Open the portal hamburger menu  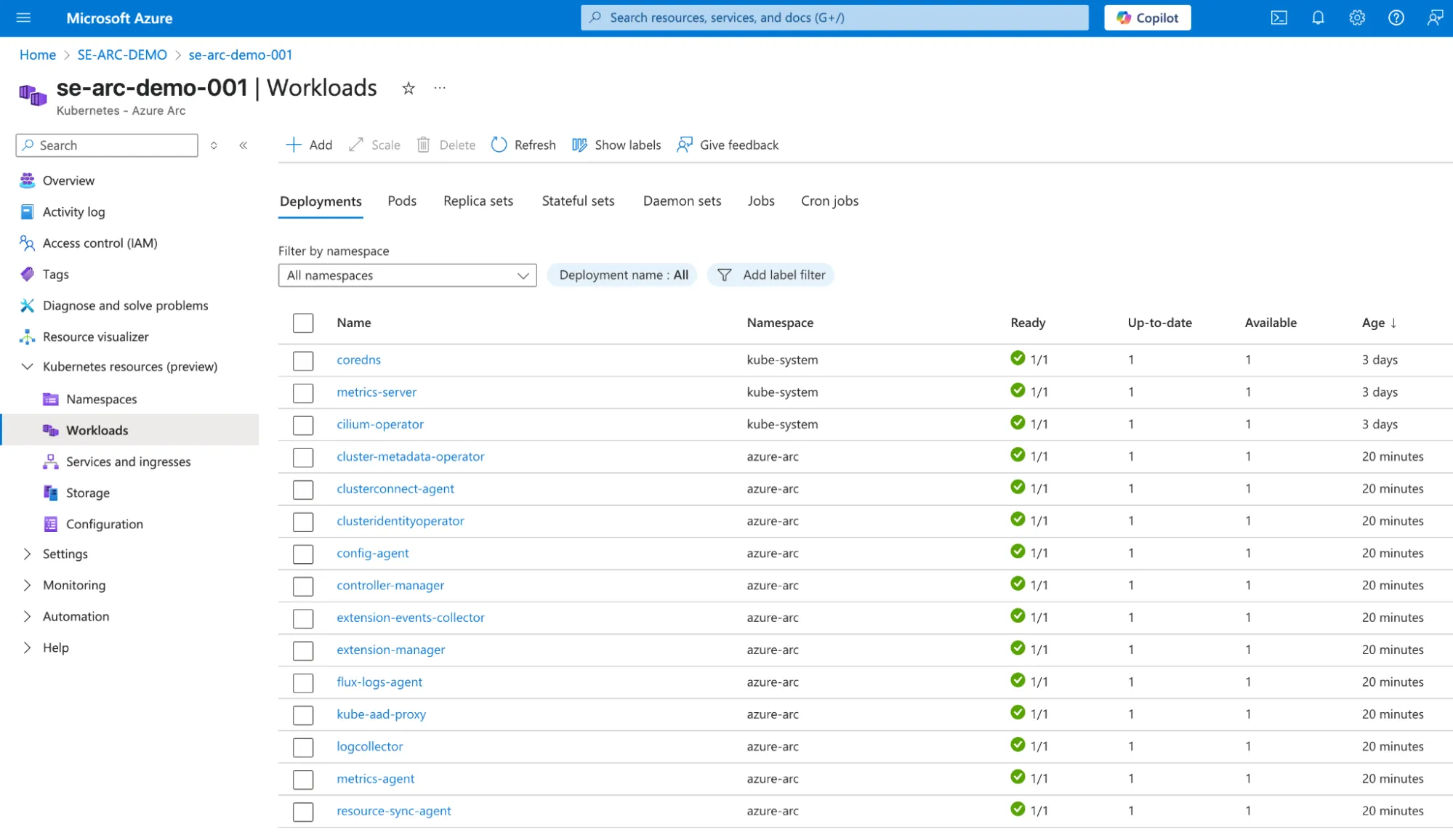(23, 17)
